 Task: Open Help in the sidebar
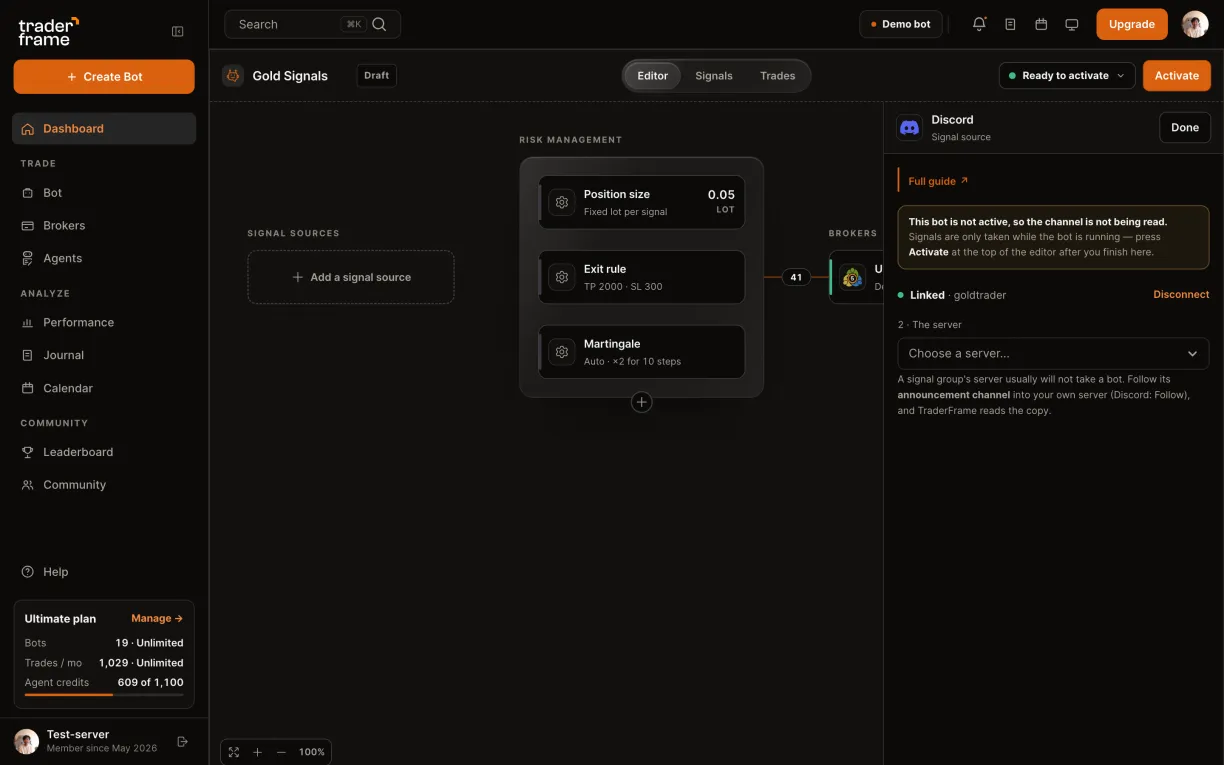104,572
